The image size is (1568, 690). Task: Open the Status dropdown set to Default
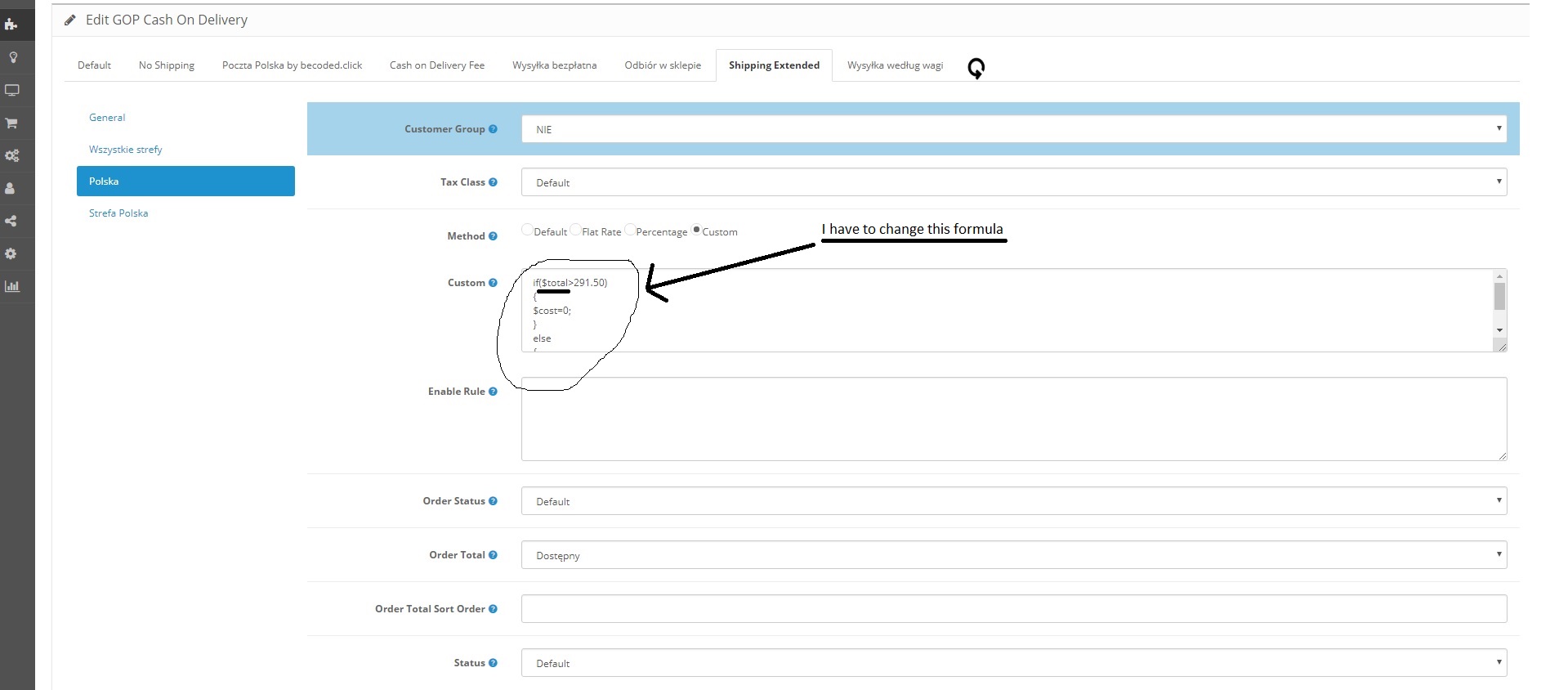pyautogui.click(x=1014, y=663)
